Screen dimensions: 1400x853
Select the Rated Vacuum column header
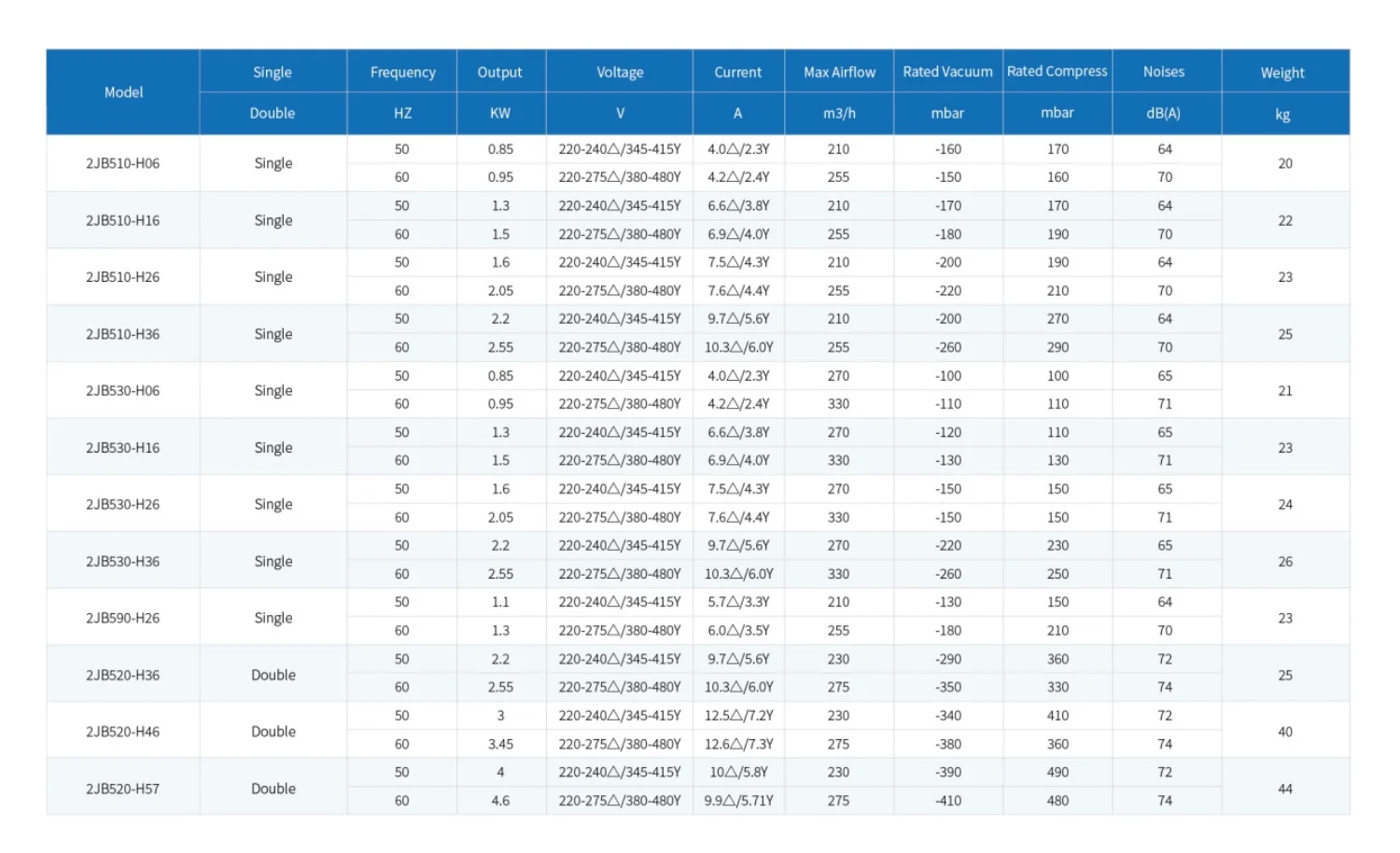947,72
